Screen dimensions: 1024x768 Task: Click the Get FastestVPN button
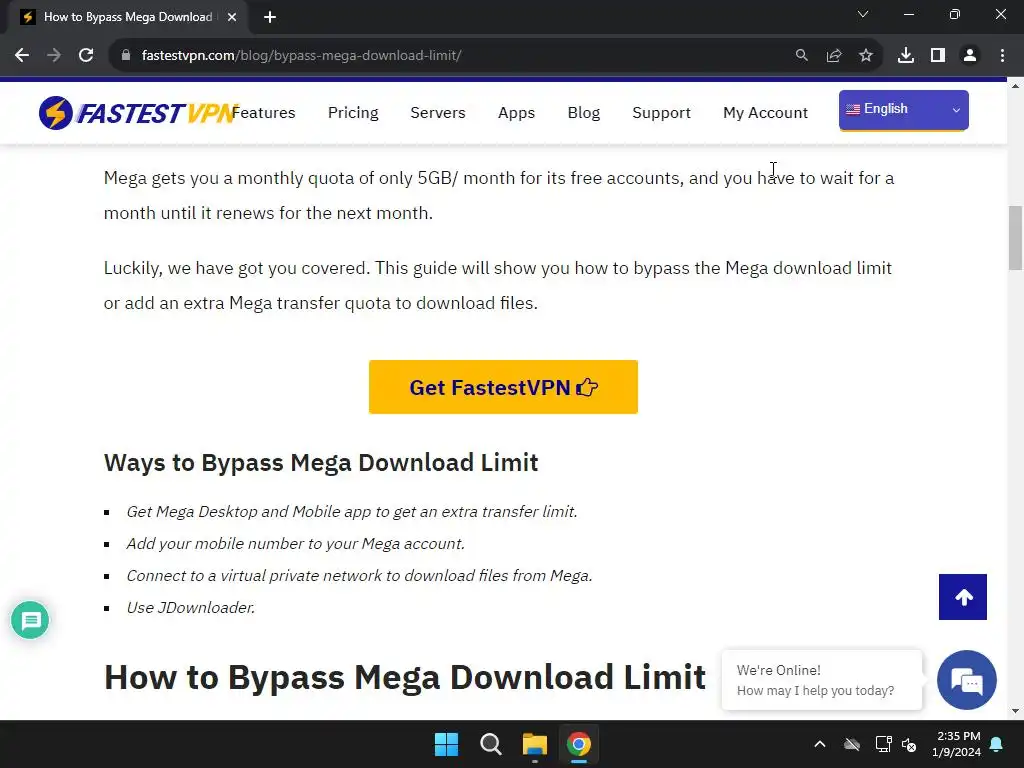[x=504, y=387]
